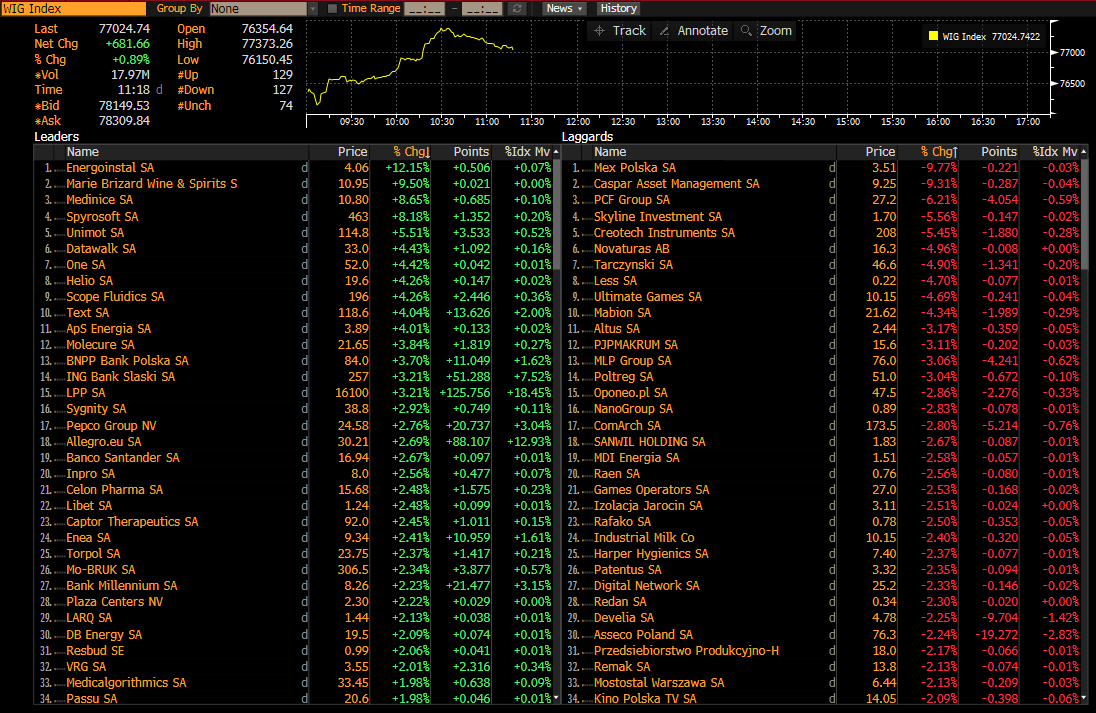The height and width of the screenshot is (713, 1096).
Task: Click the time range start input field
Action: pos(424,8)
